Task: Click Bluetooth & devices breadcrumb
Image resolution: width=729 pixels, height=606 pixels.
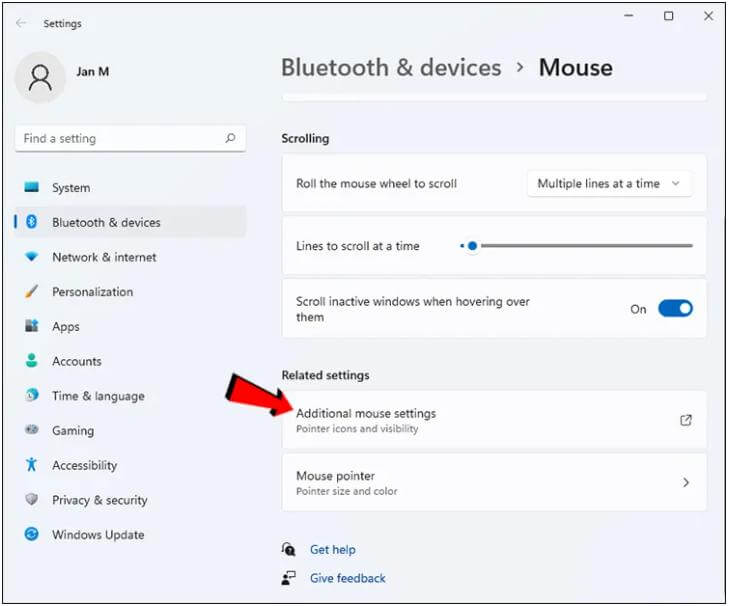Action: click(391, 67)
